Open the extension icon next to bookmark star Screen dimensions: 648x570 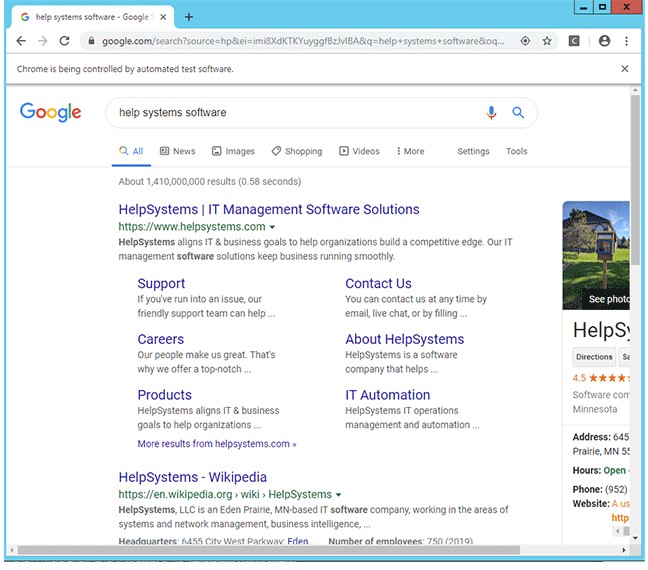click(x=574, y=41)
